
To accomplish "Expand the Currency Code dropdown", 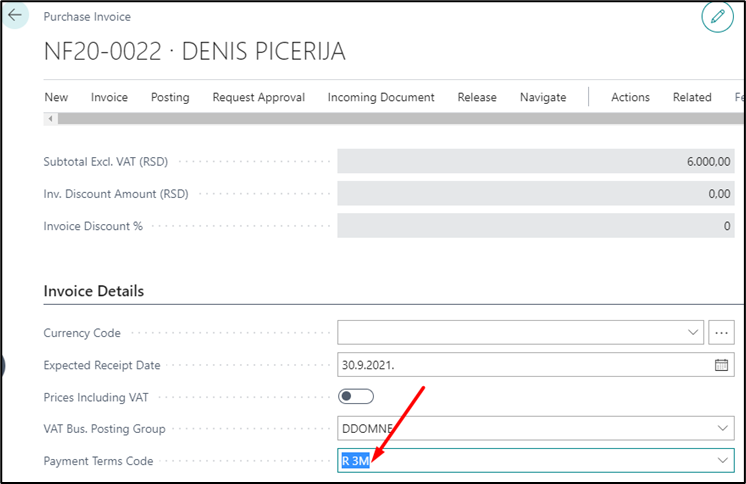I will click(693, 332).
